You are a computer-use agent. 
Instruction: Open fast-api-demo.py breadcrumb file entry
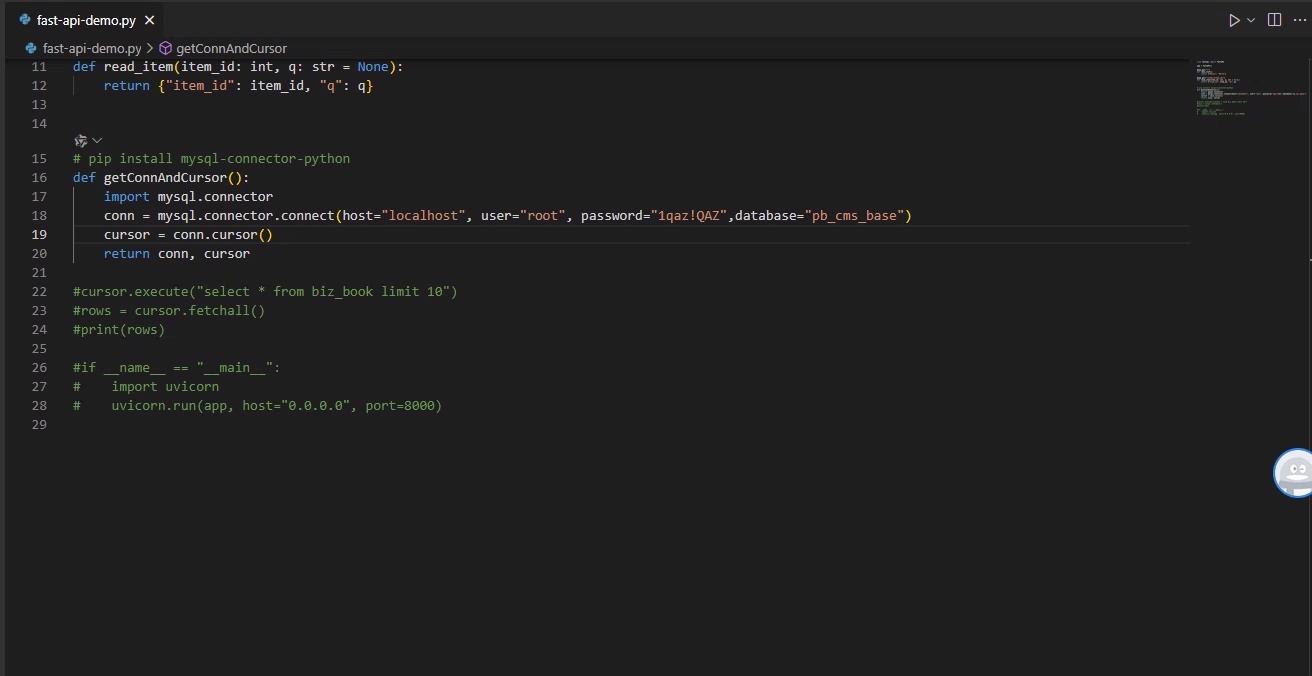[91, 48]
